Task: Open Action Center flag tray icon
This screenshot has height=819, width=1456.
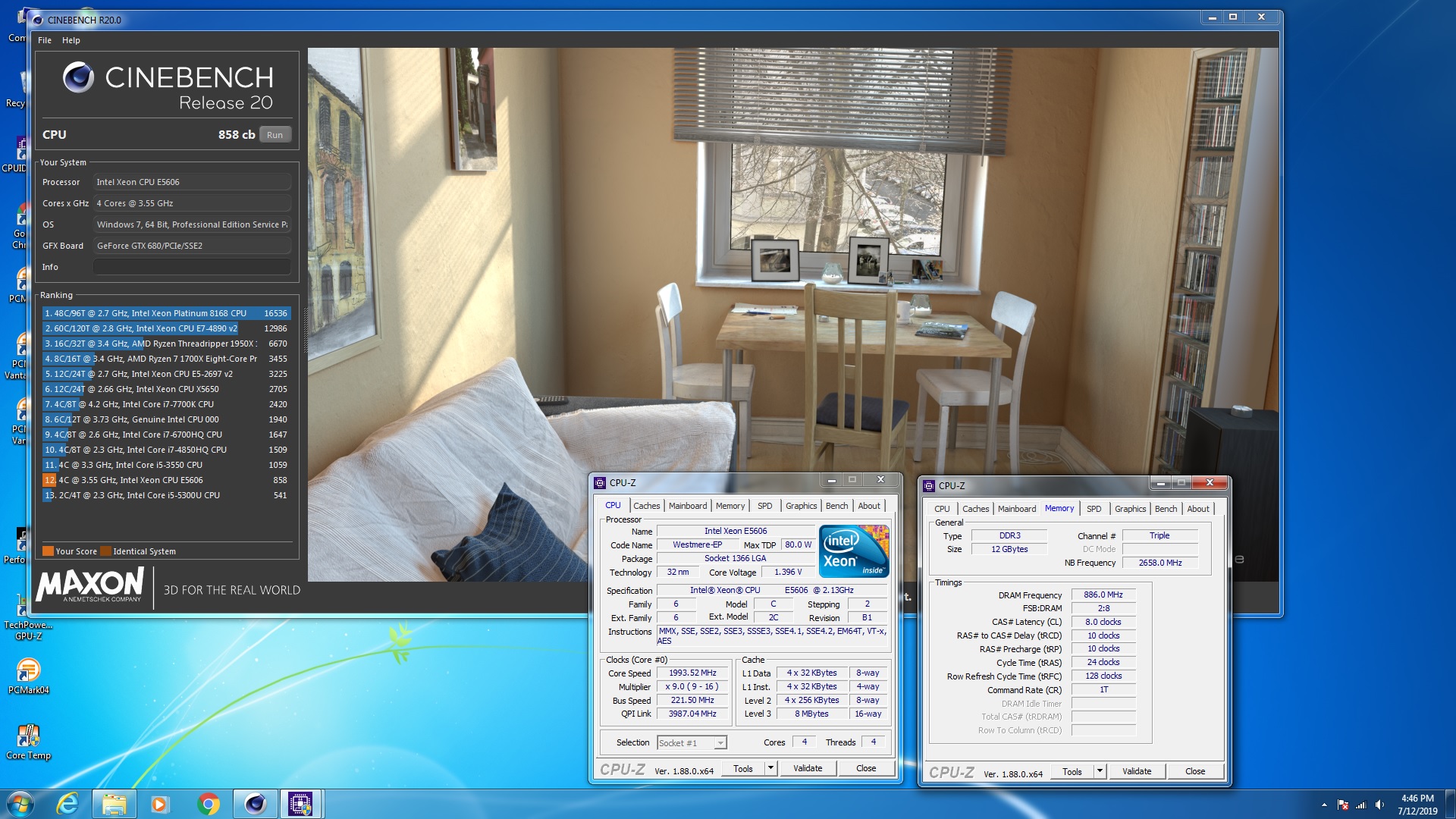Action: (x=1343, y=805)
